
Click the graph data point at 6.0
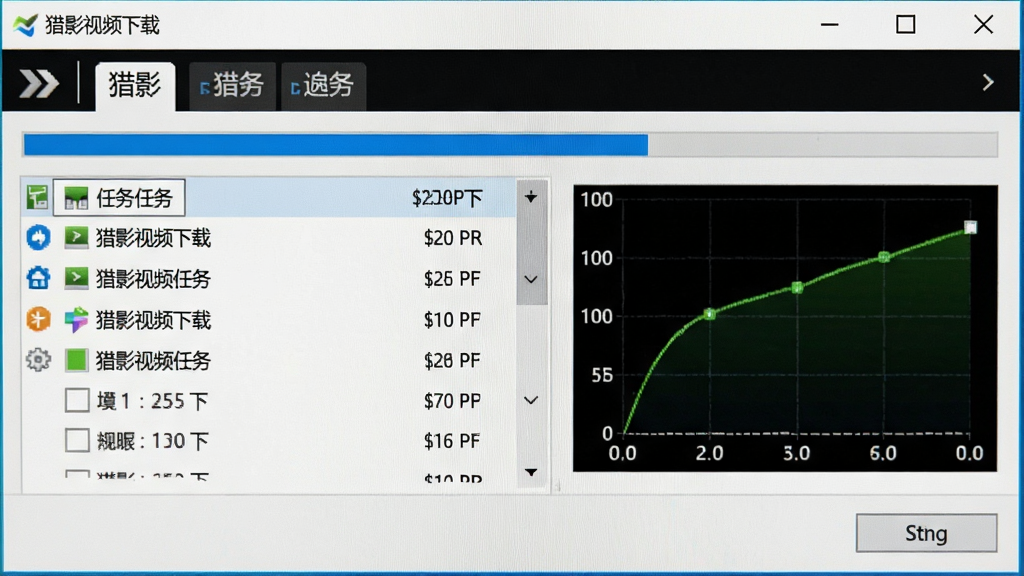click(x=884, y=257)
